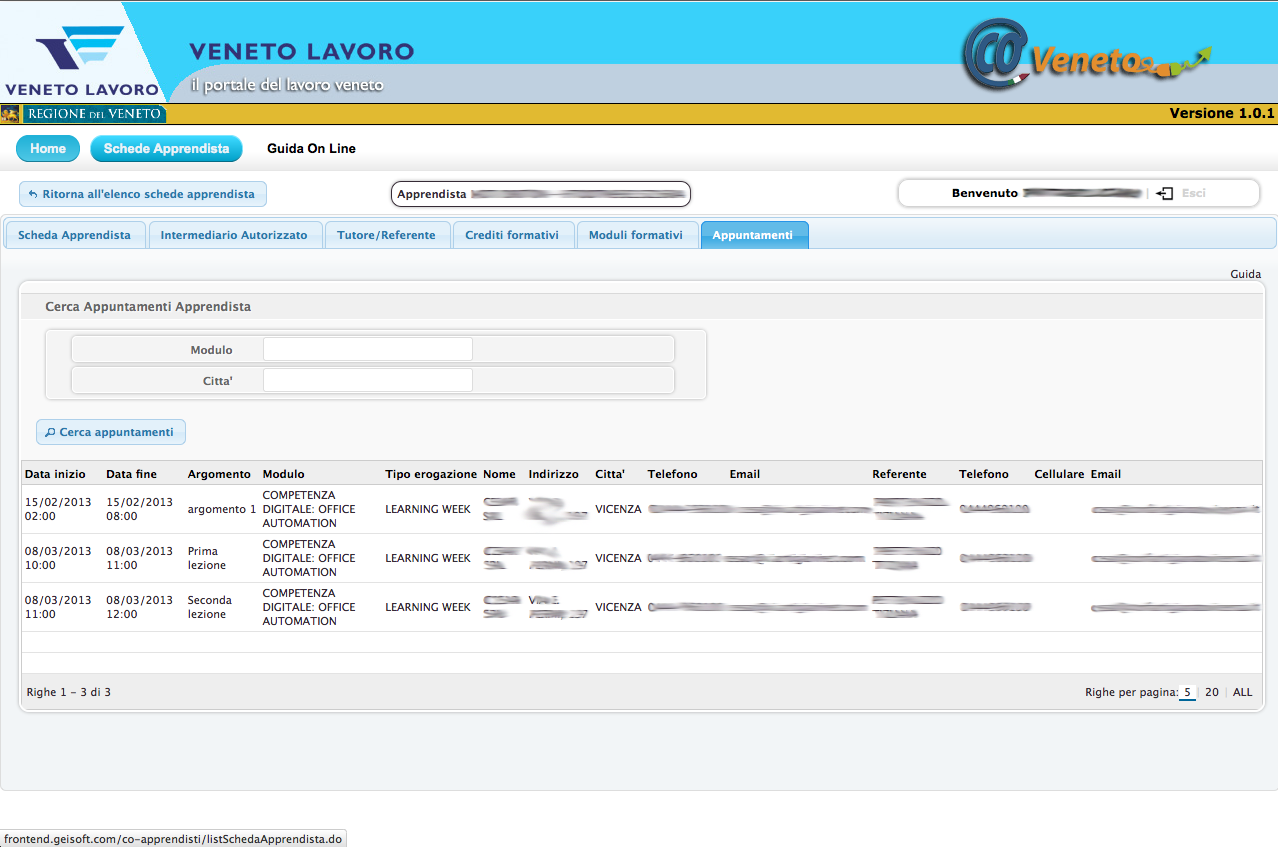Switch to the Crediti formativi tab
Viewport: 1278px width, 847px height.
coord(512,235)
